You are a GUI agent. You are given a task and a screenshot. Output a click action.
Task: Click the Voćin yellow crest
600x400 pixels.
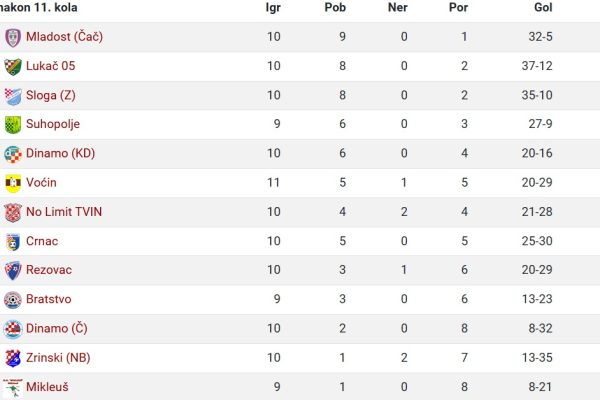tap(13, 183)
